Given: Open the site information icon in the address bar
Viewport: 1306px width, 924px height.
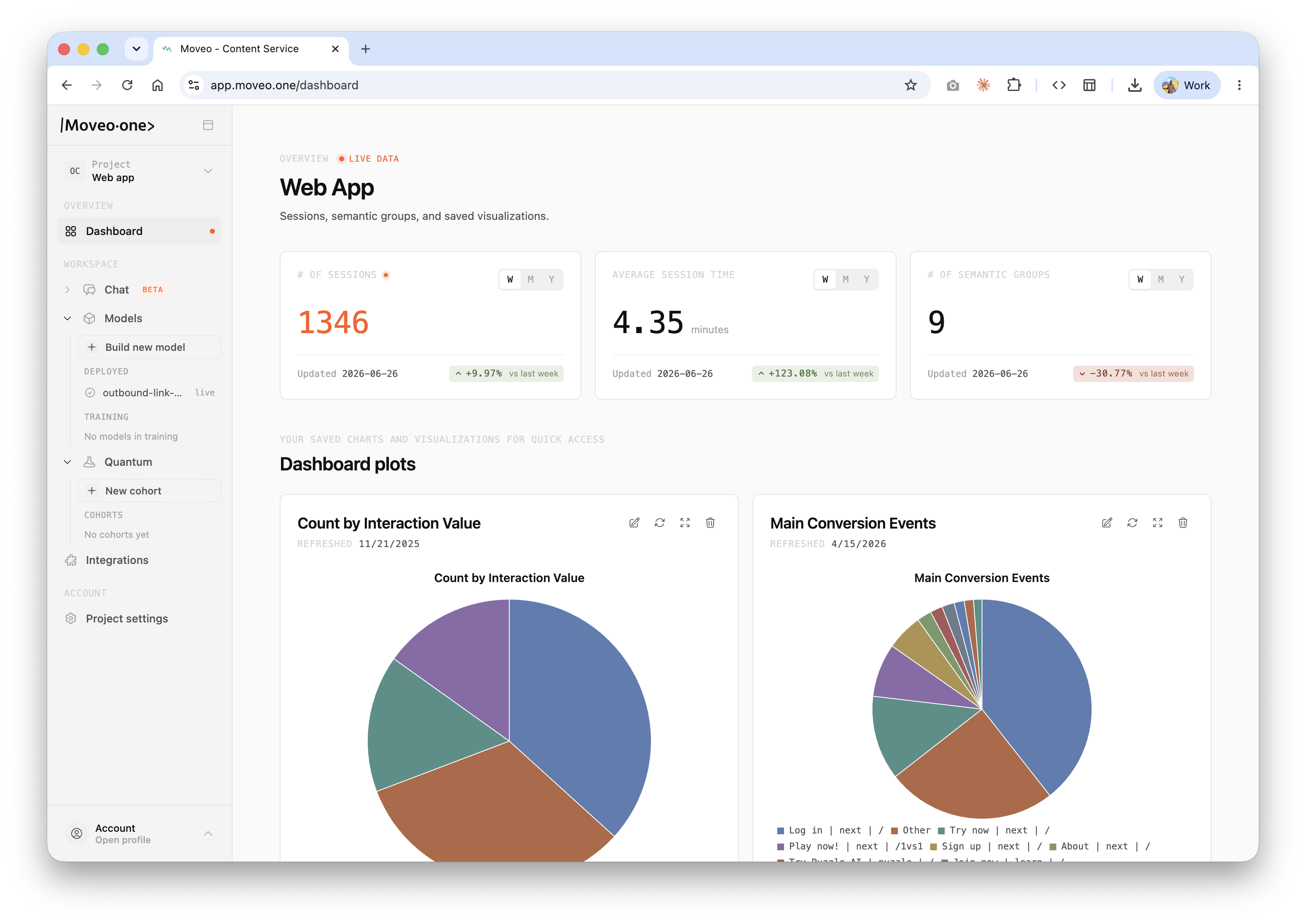Looking at the screenshot, I should click(194, 85).
